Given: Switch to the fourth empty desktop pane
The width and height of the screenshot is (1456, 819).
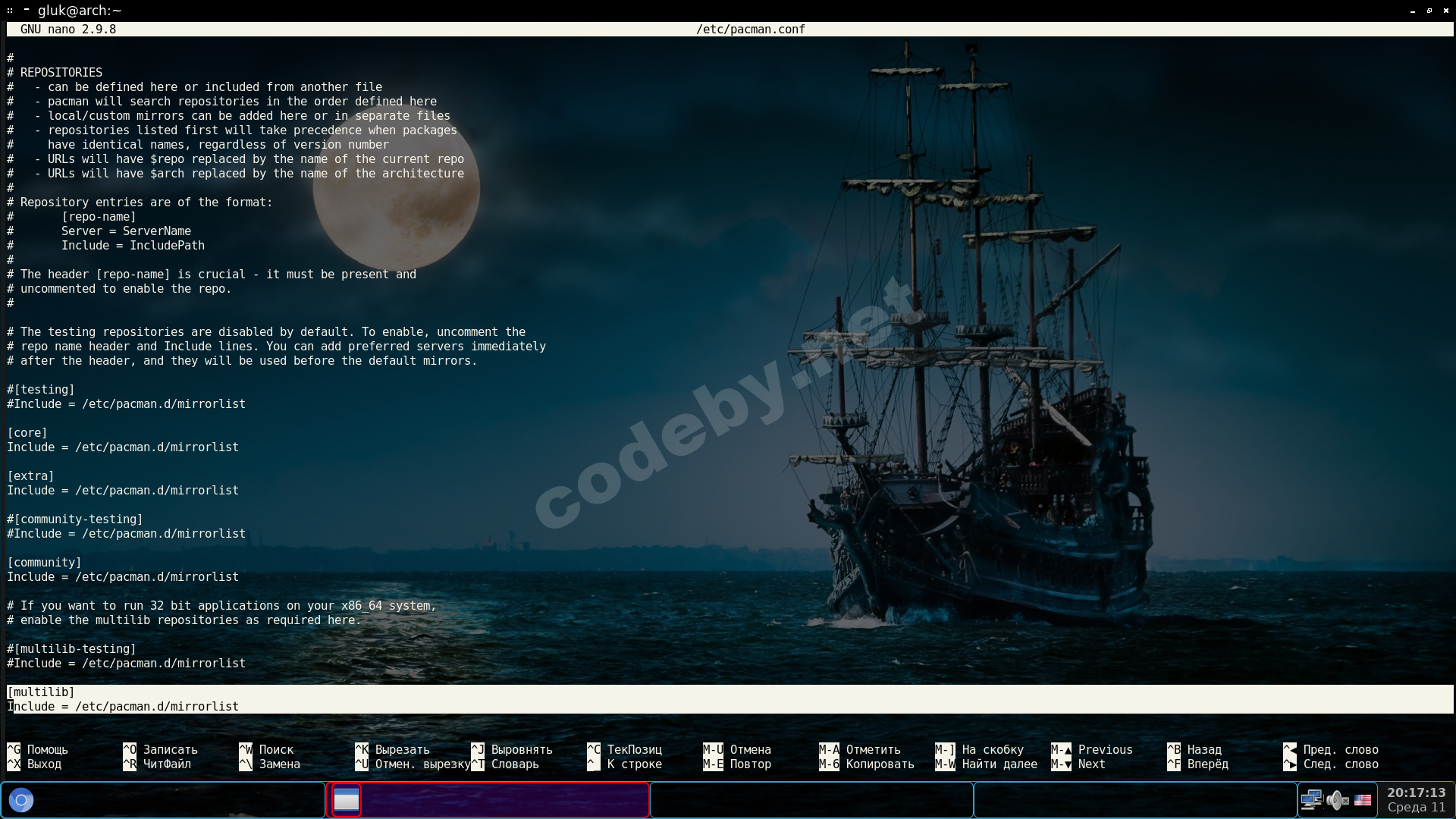Looking at the screenshot, I should pyautogui.click(x=1134, y=800).
